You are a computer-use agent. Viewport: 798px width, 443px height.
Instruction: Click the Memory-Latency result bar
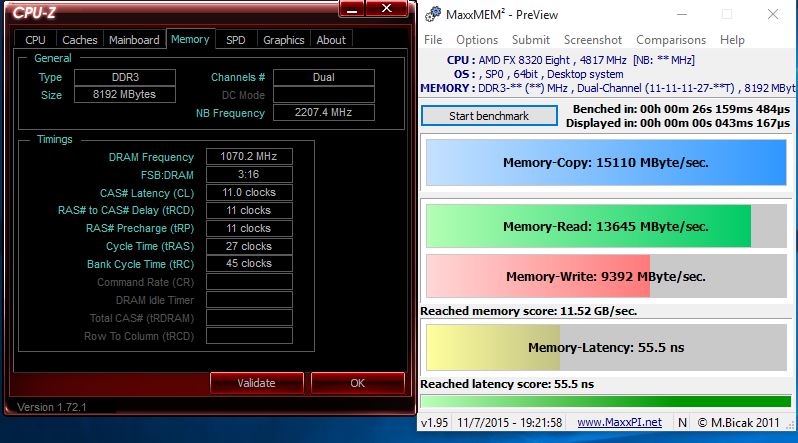(x=606, y=347)
